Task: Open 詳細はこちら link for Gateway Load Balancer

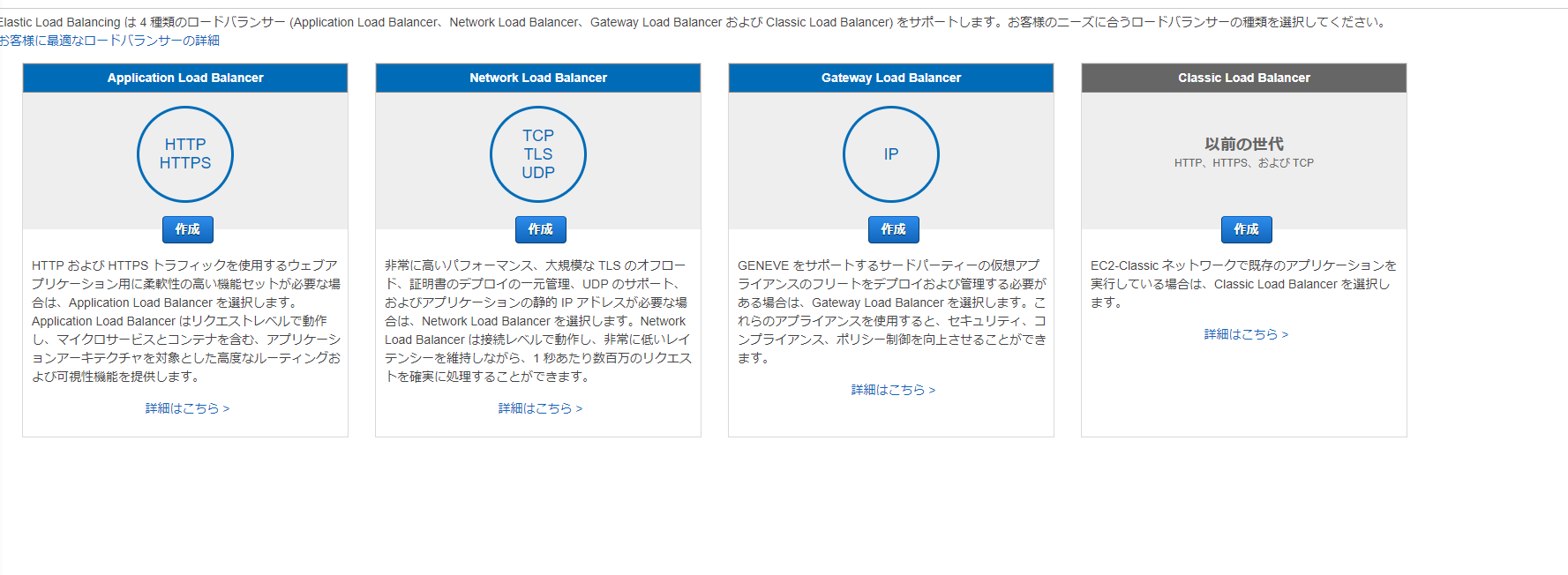Action: point(893,390)
